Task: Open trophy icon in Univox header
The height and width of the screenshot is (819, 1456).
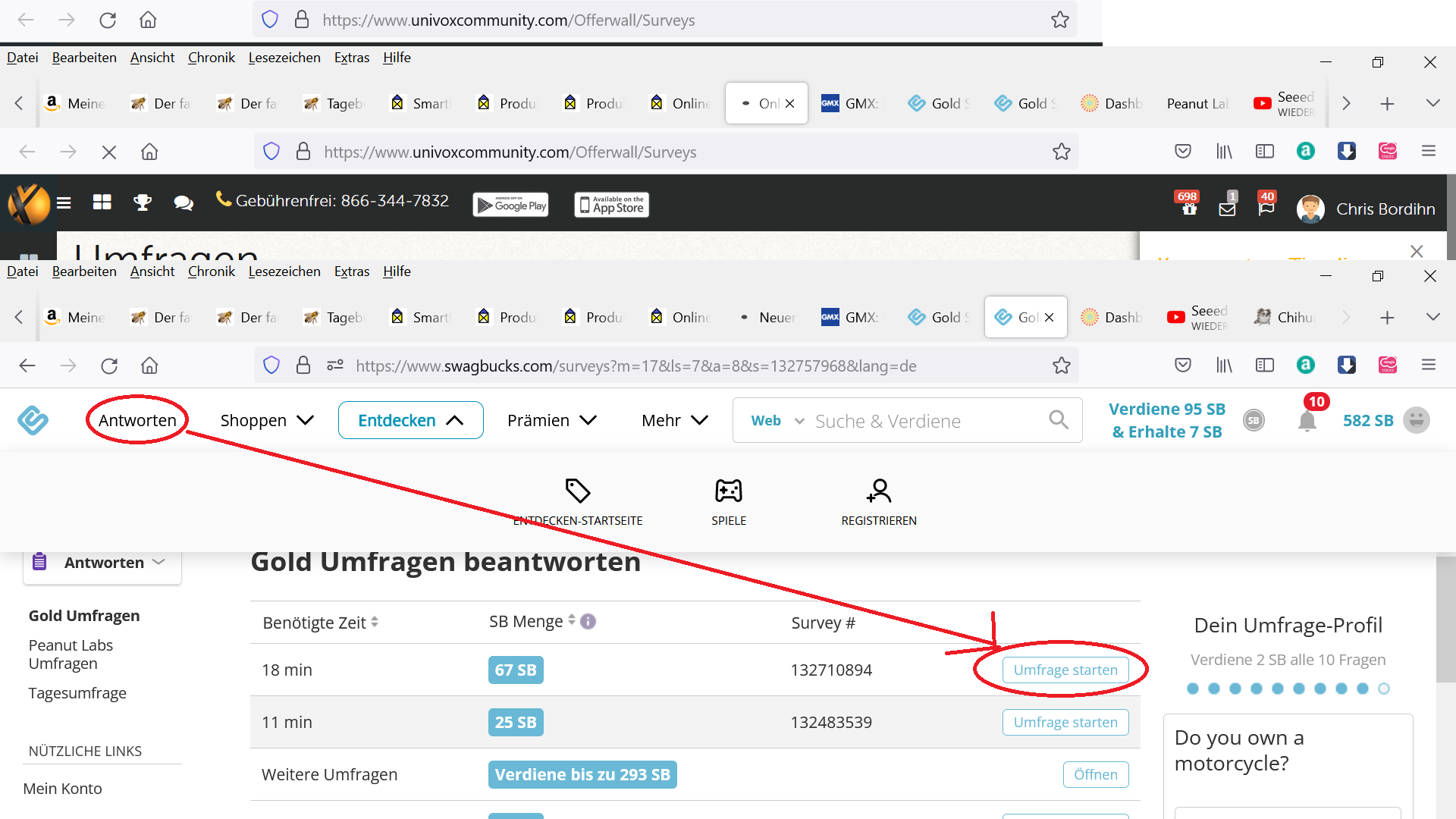Action: point(143,202)
